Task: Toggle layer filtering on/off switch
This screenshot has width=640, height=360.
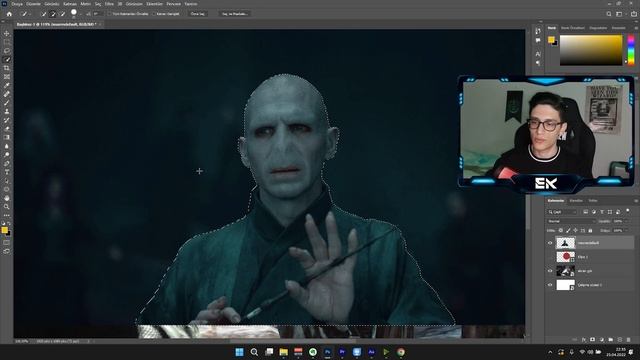Action: pos(628,211)
